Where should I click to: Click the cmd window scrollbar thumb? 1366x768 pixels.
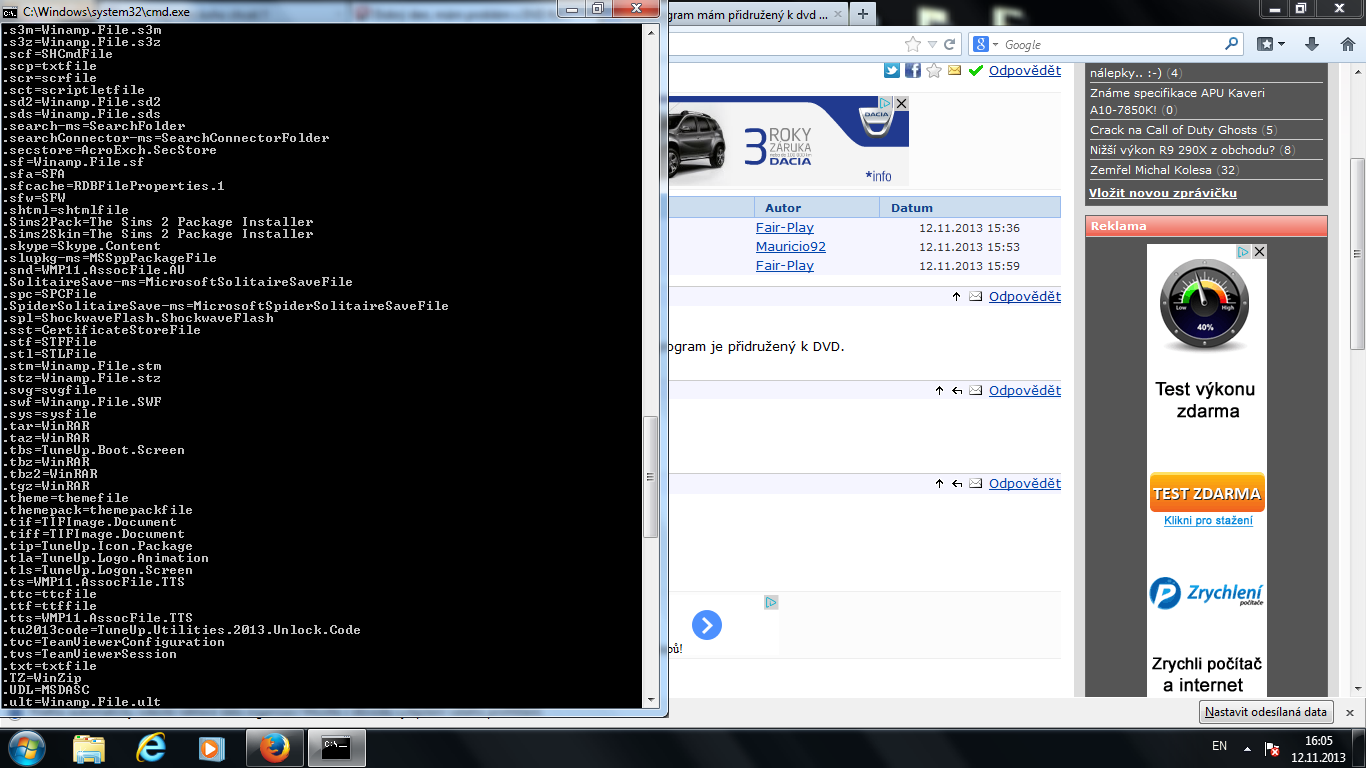[x=651, y=477]
